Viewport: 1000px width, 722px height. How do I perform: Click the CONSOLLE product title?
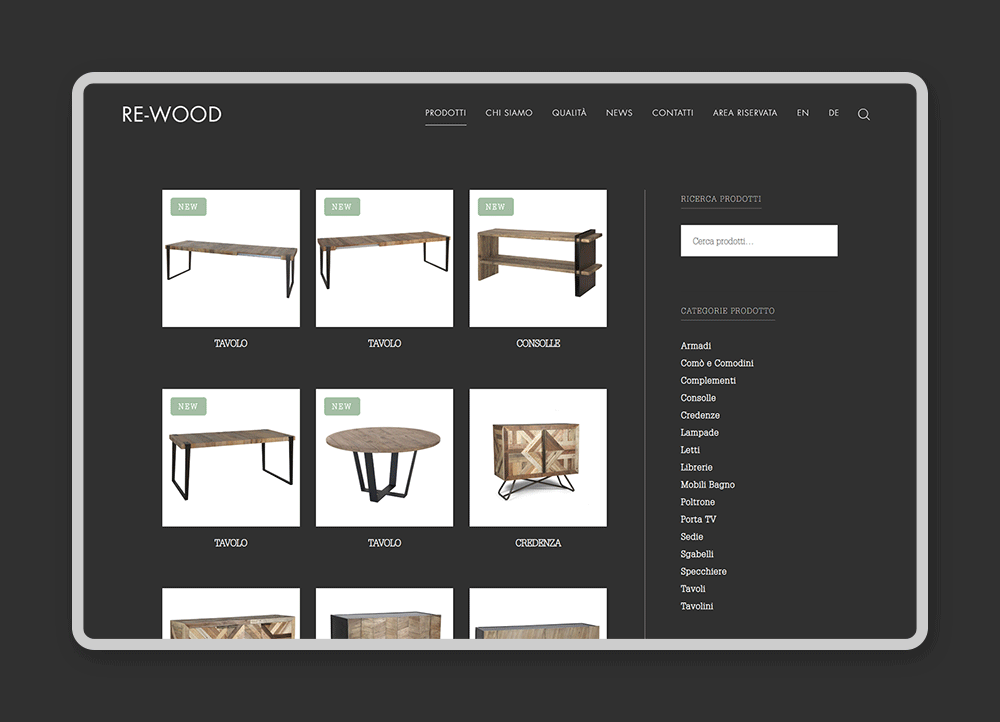click(x=538, y=343)
